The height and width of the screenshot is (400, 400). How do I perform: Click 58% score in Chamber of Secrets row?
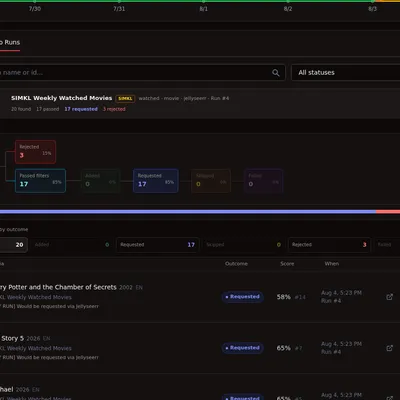(x=283, y=297)
